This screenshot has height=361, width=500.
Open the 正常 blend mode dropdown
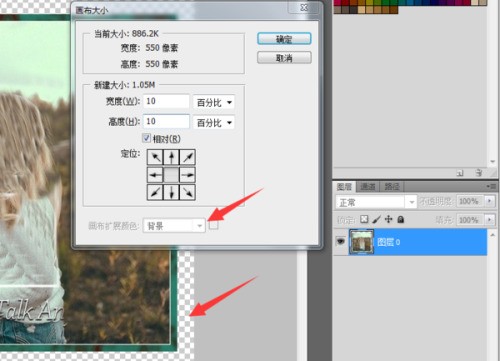[376, 202]
